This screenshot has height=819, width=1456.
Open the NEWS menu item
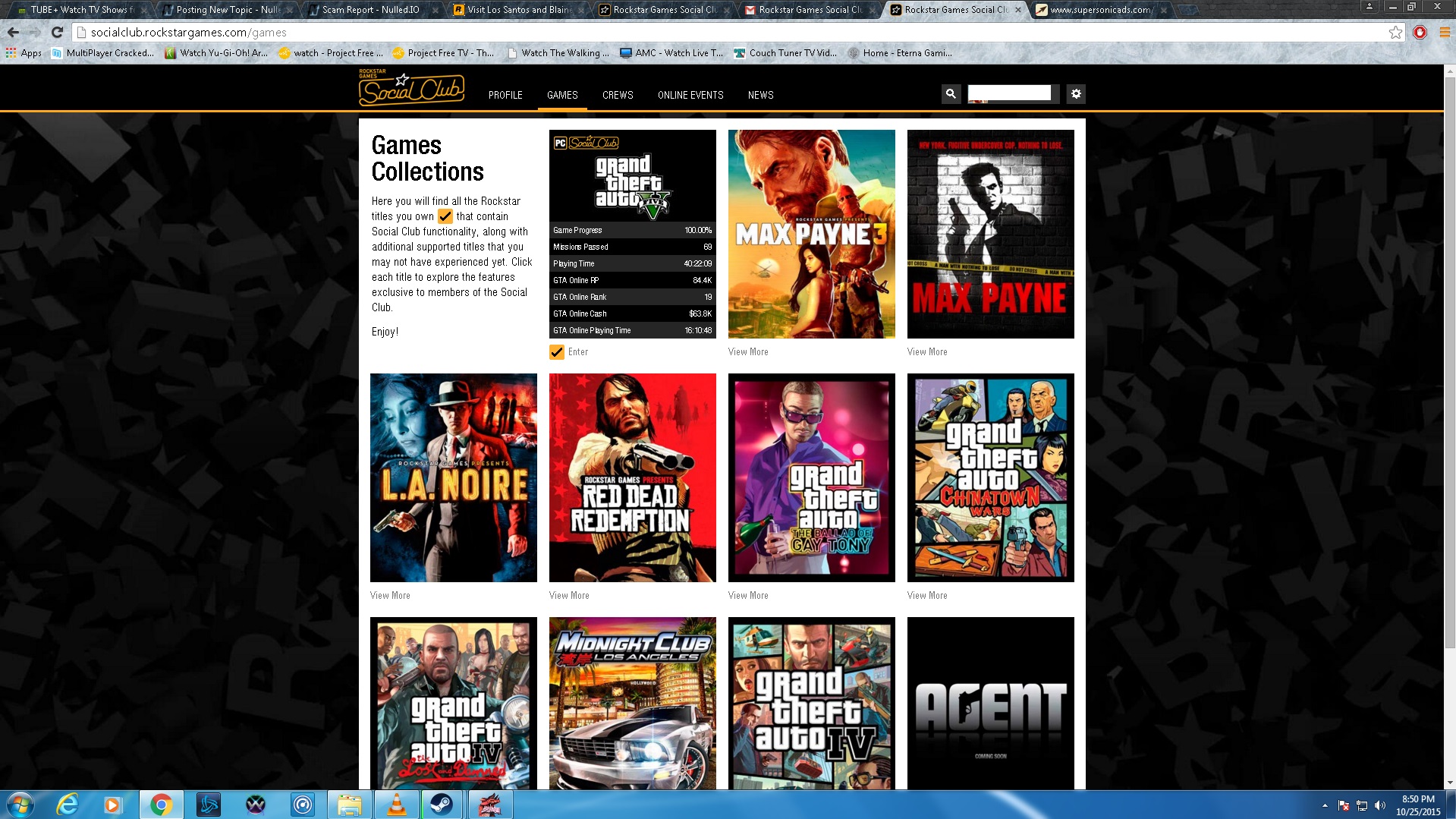pos(760,95)
